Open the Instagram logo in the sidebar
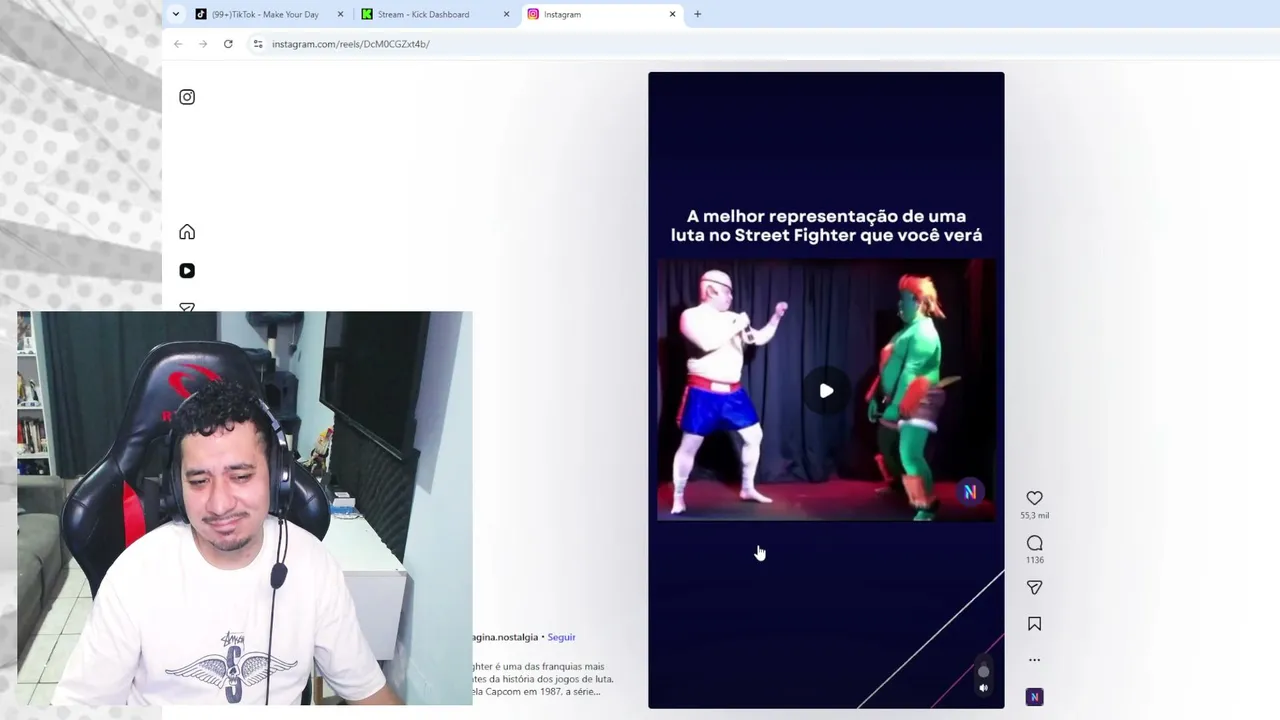The image size is (1280, 720). coord(187,97)
